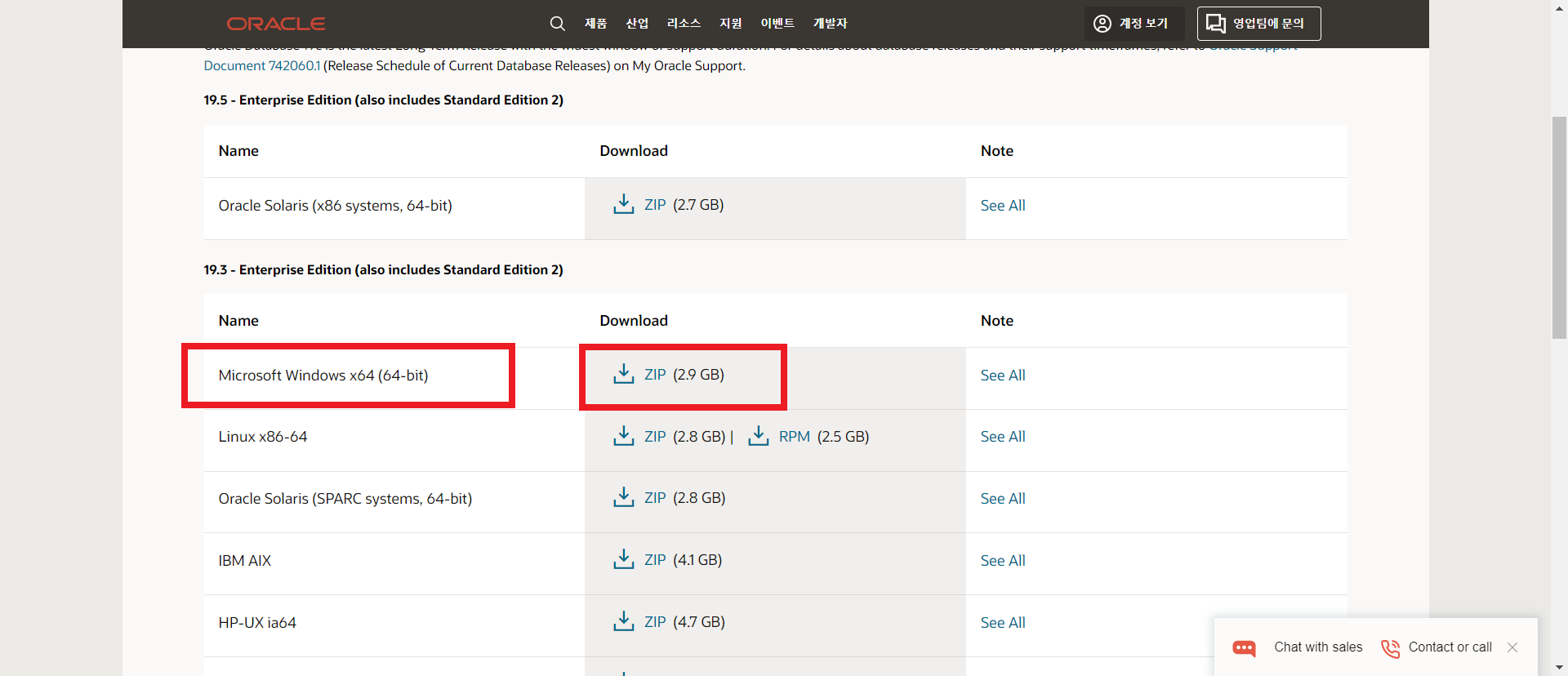
Task: Open the 리소스 menu
Action: (x=684, y=24)
